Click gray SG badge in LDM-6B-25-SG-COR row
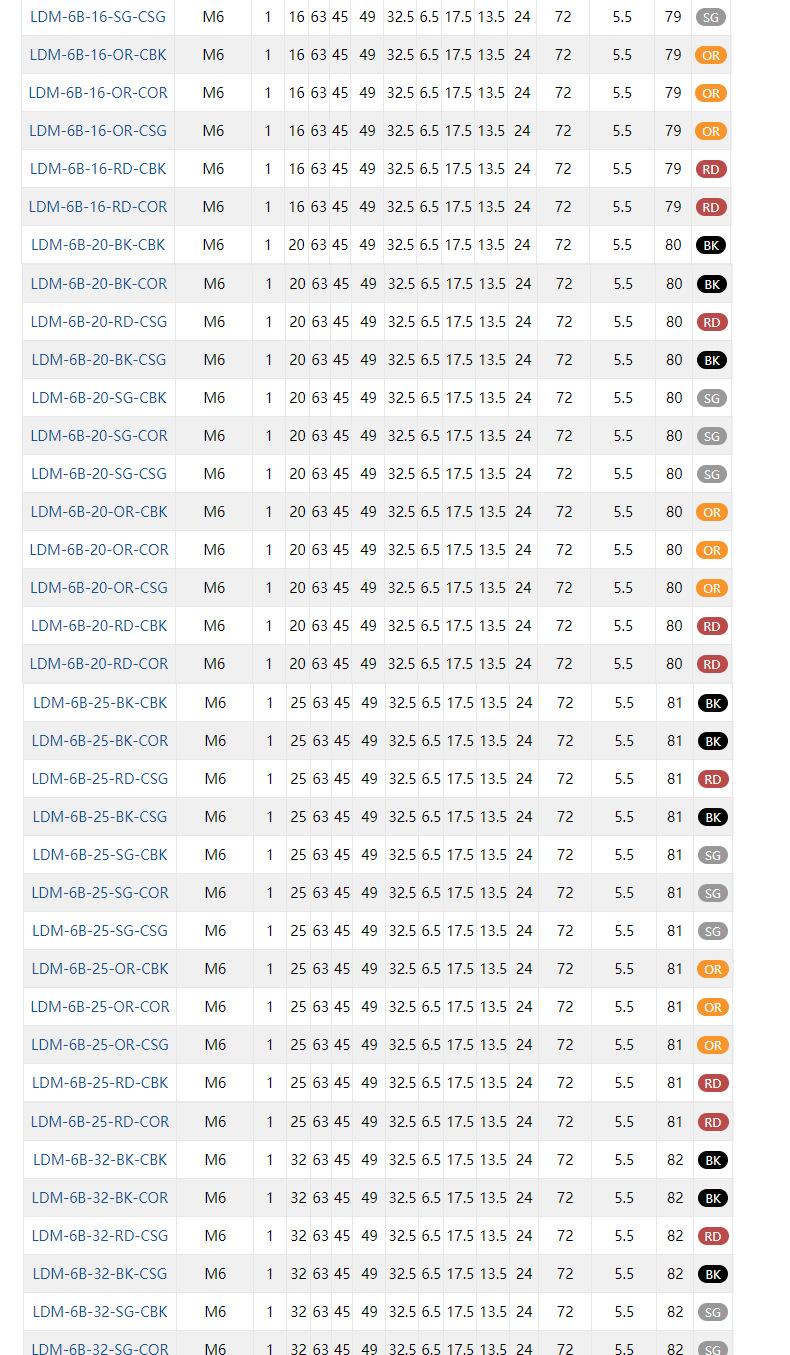 coord(713,893)
